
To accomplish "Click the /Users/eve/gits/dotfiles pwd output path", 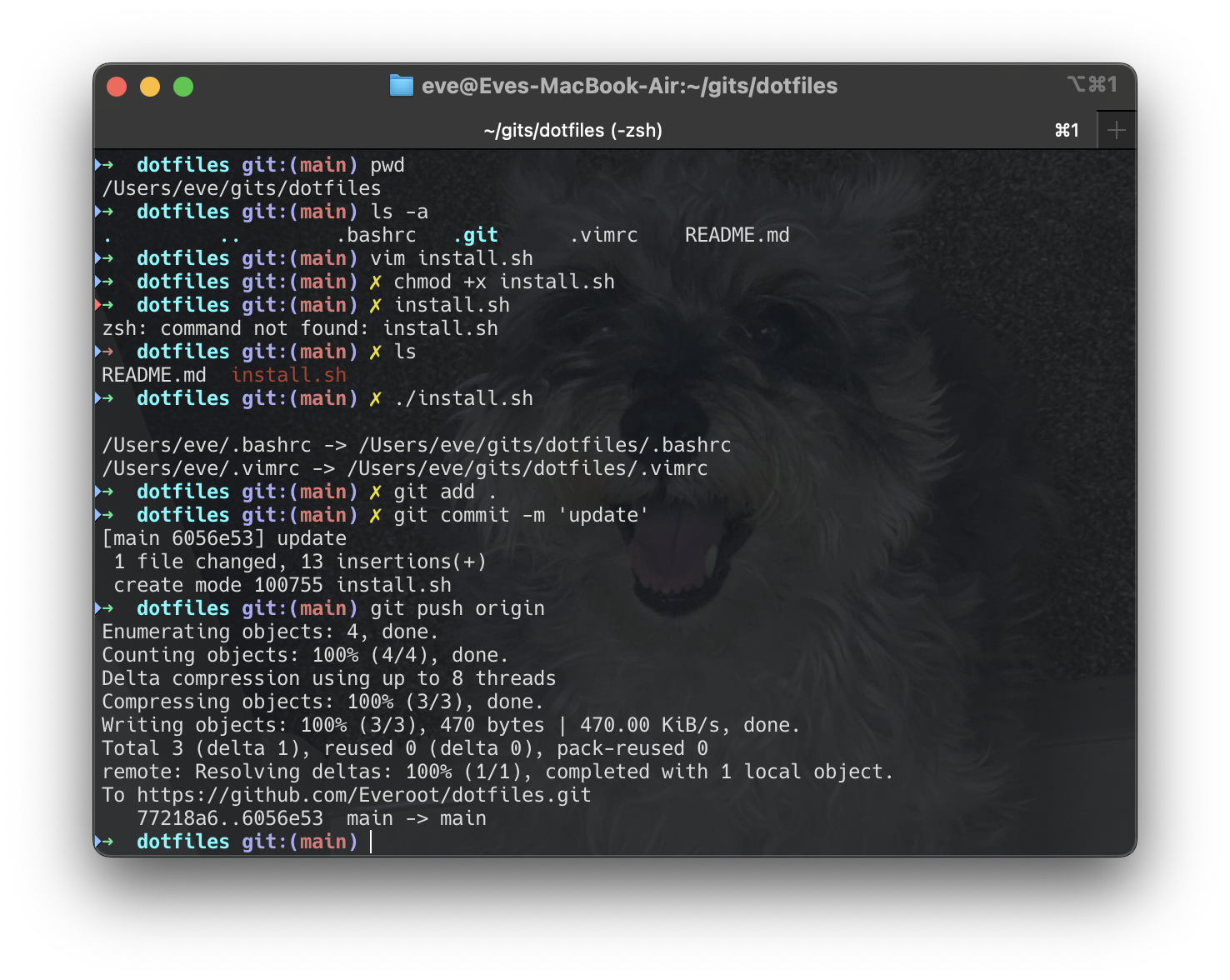I will pos(241,188).
